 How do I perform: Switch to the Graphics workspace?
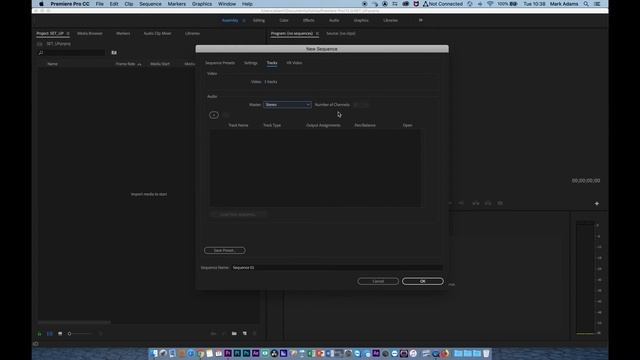(x=361, y=20)
